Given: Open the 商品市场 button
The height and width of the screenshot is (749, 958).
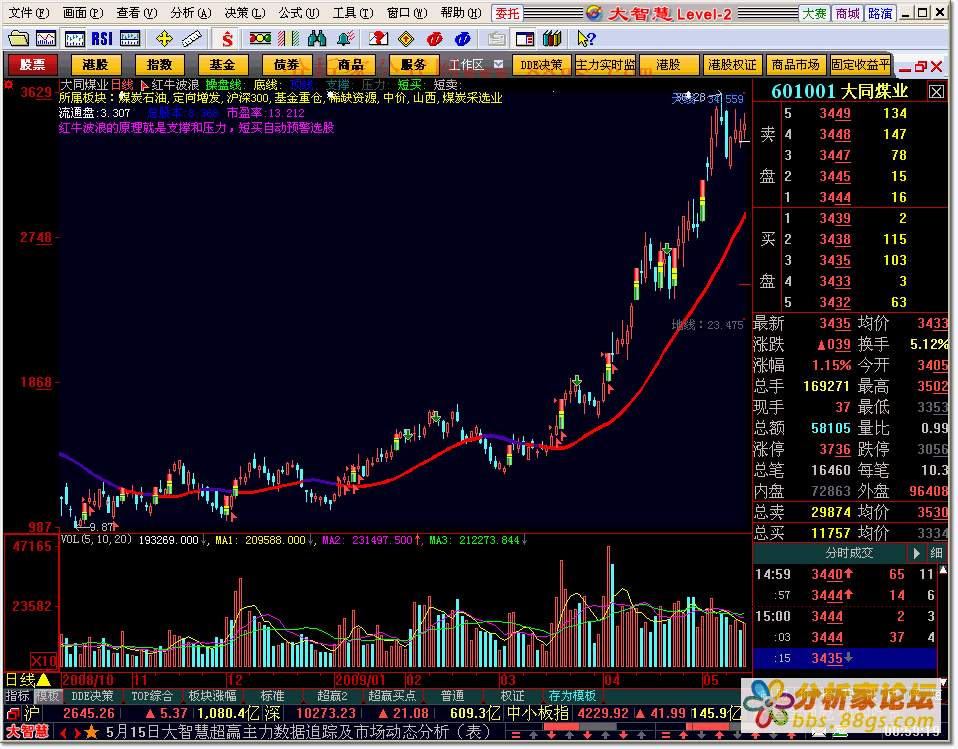Looking at the screenshot, I should coord(795,65).
